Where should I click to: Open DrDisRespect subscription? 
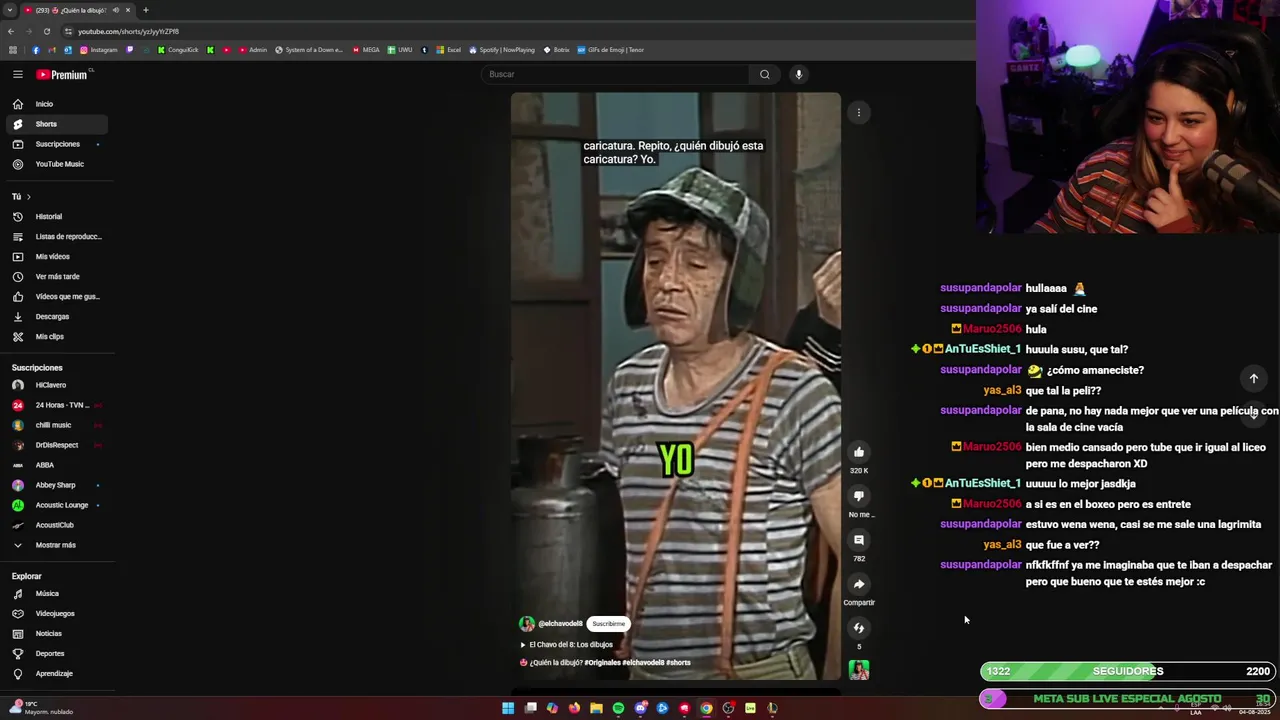tap(56, 445)
